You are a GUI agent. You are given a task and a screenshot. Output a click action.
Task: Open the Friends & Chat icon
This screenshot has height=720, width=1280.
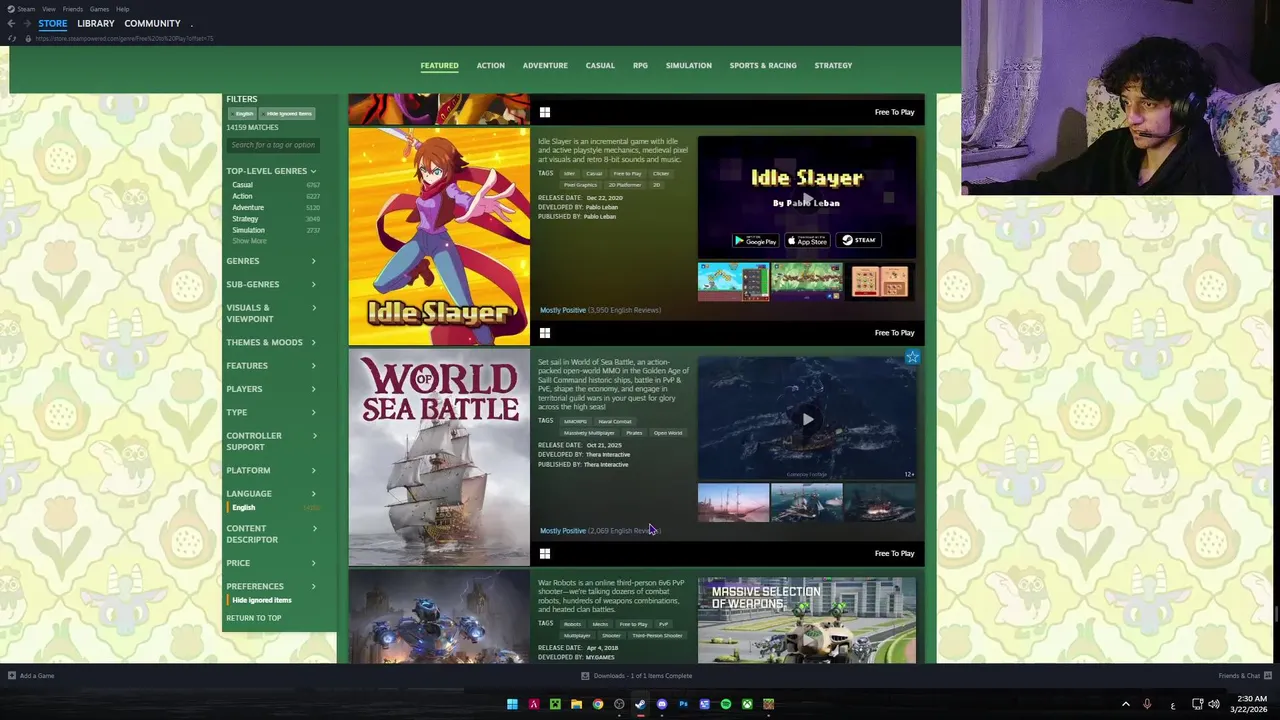coord(1268,676)
